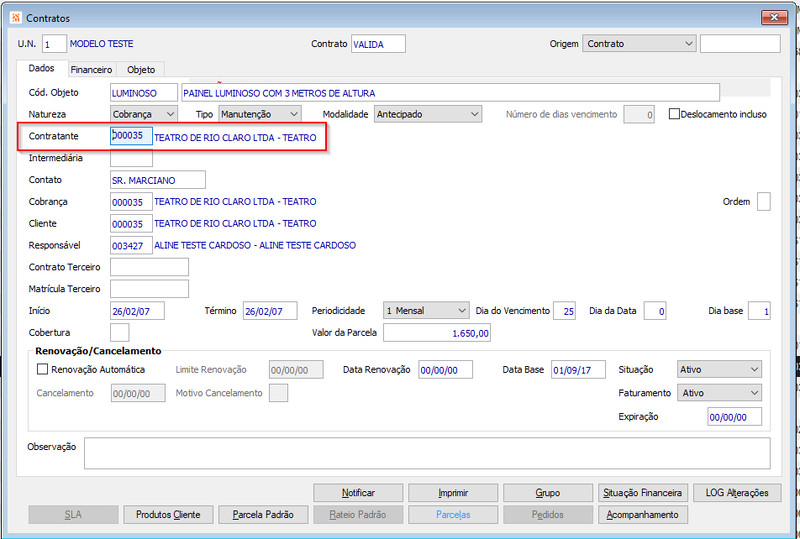Click the Matrícula Terceiro field
This screenshot has height=539, width=800.
point(149,289)
